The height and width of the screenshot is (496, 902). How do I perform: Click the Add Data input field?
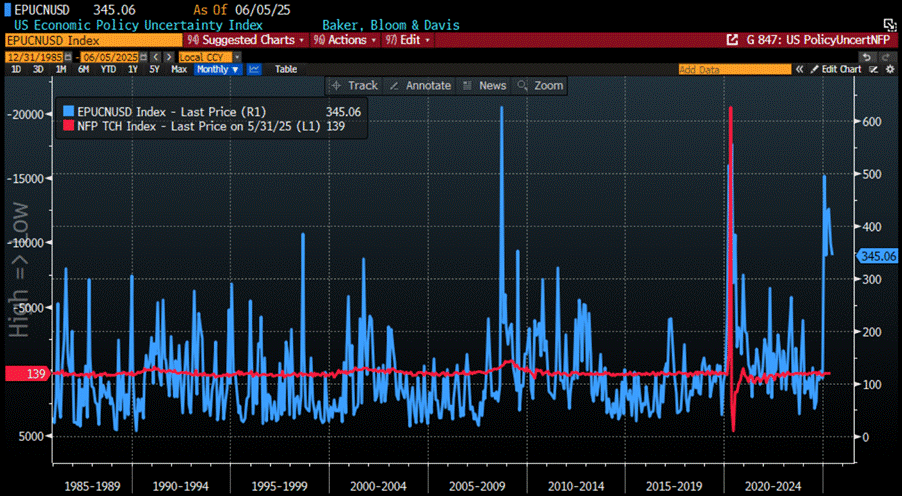pos(735,69)
